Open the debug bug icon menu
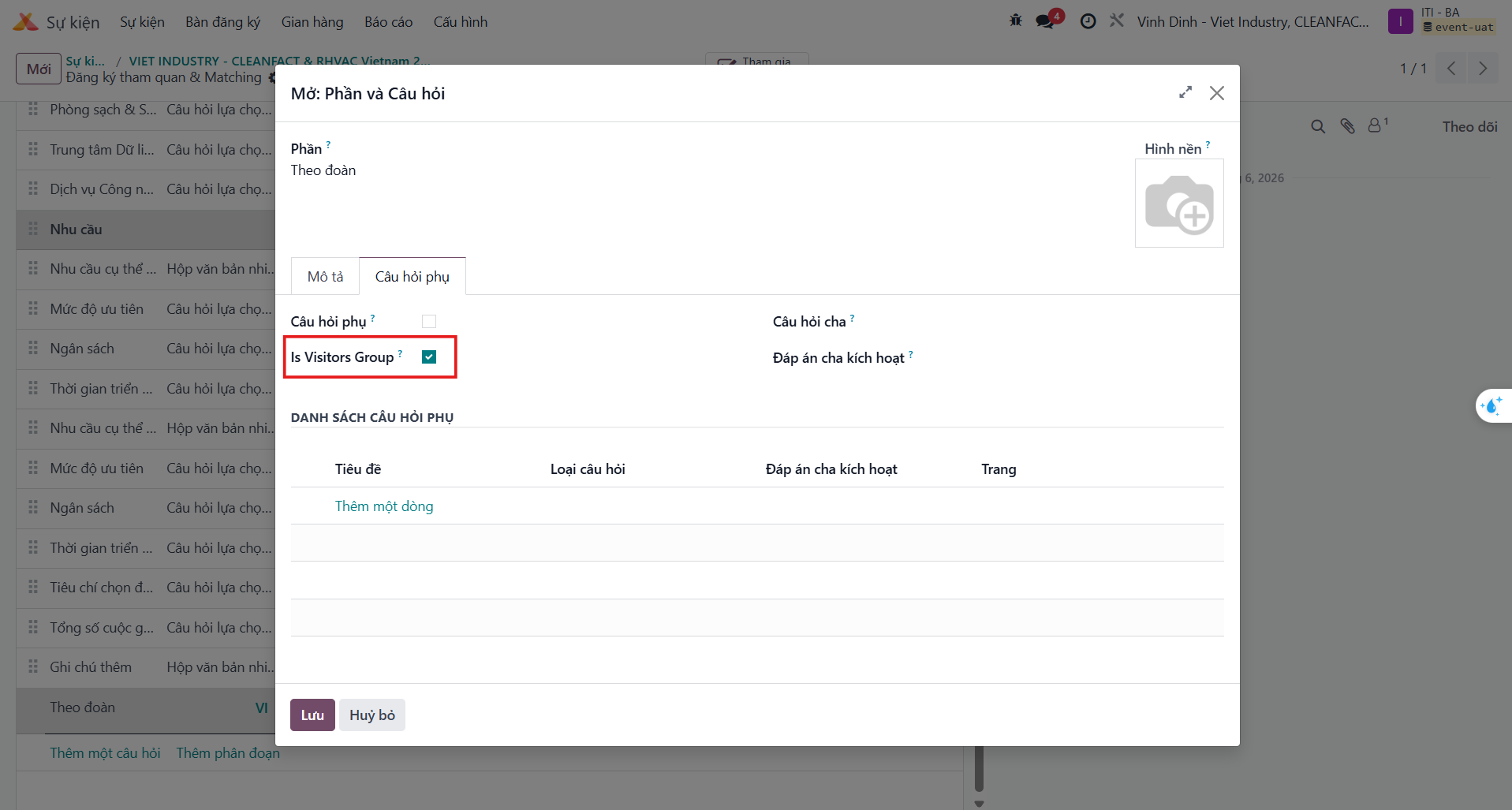Image resolution: width=1512 pixels, height=810 pixels. point(1015,21)
